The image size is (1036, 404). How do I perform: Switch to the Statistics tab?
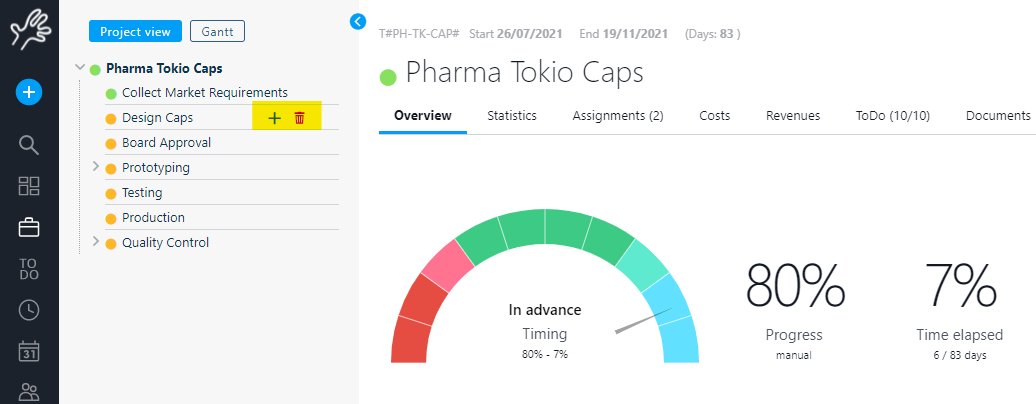click(512, 116)
